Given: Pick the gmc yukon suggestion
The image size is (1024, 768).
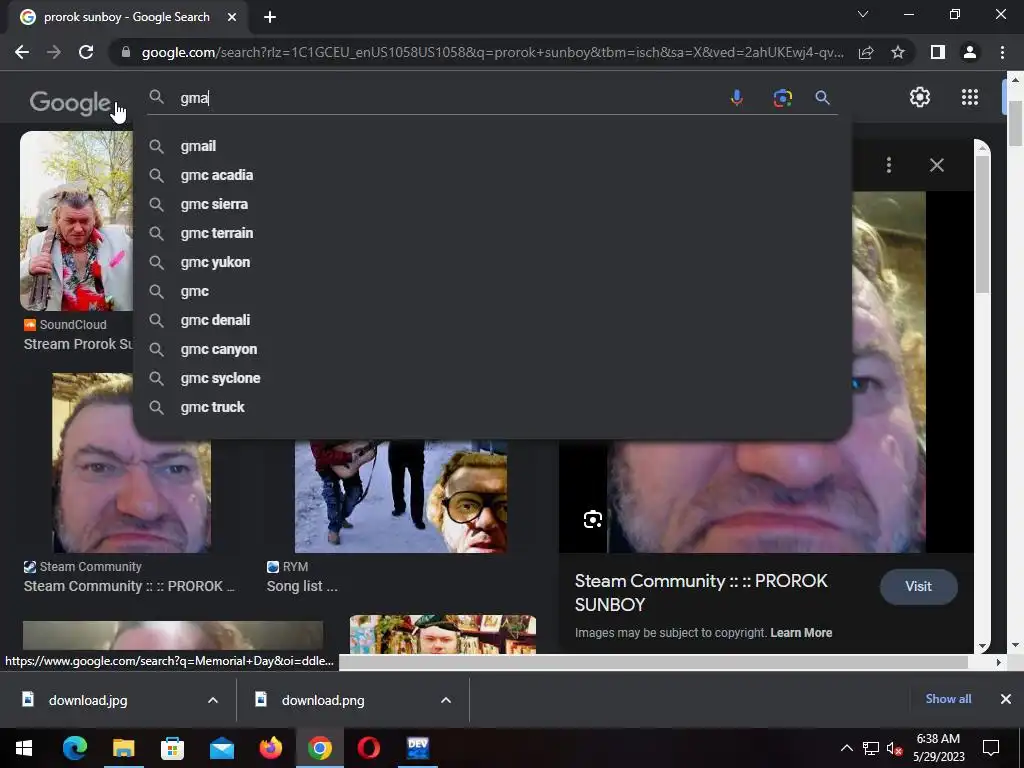Looking at the screenshot, I should tap(492, 263).
